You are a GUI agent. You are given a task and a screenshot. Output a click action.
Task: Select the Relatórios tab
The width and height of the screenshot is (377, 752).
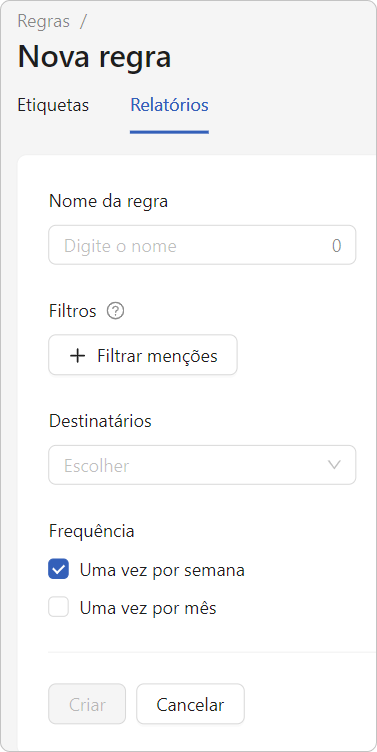[169, 105]
